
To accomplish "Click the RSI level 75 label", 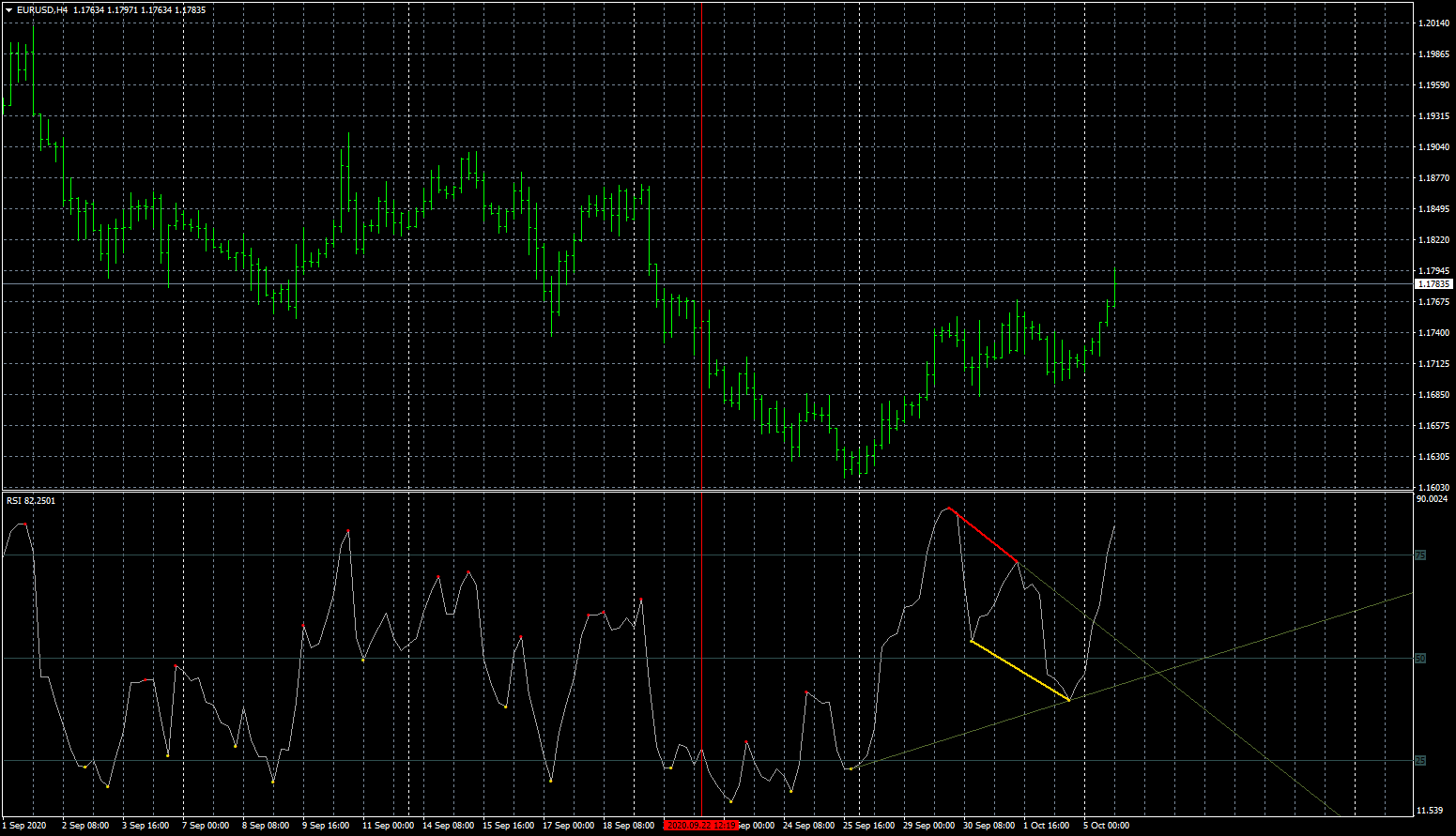I will point(1420,555).
